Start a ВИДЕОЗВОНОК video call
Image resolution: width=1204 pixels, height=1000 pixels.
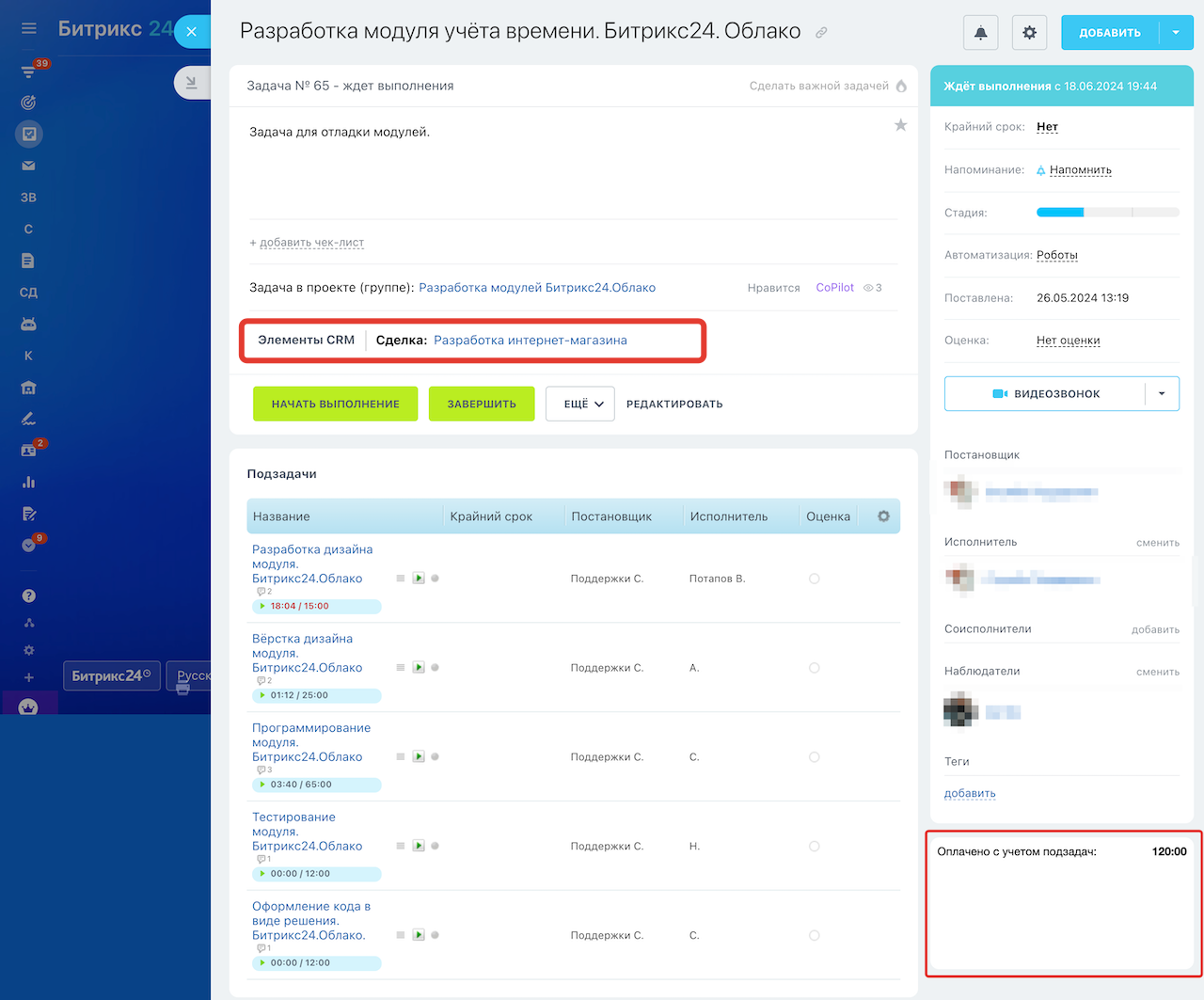click(x=1045, y=394)
